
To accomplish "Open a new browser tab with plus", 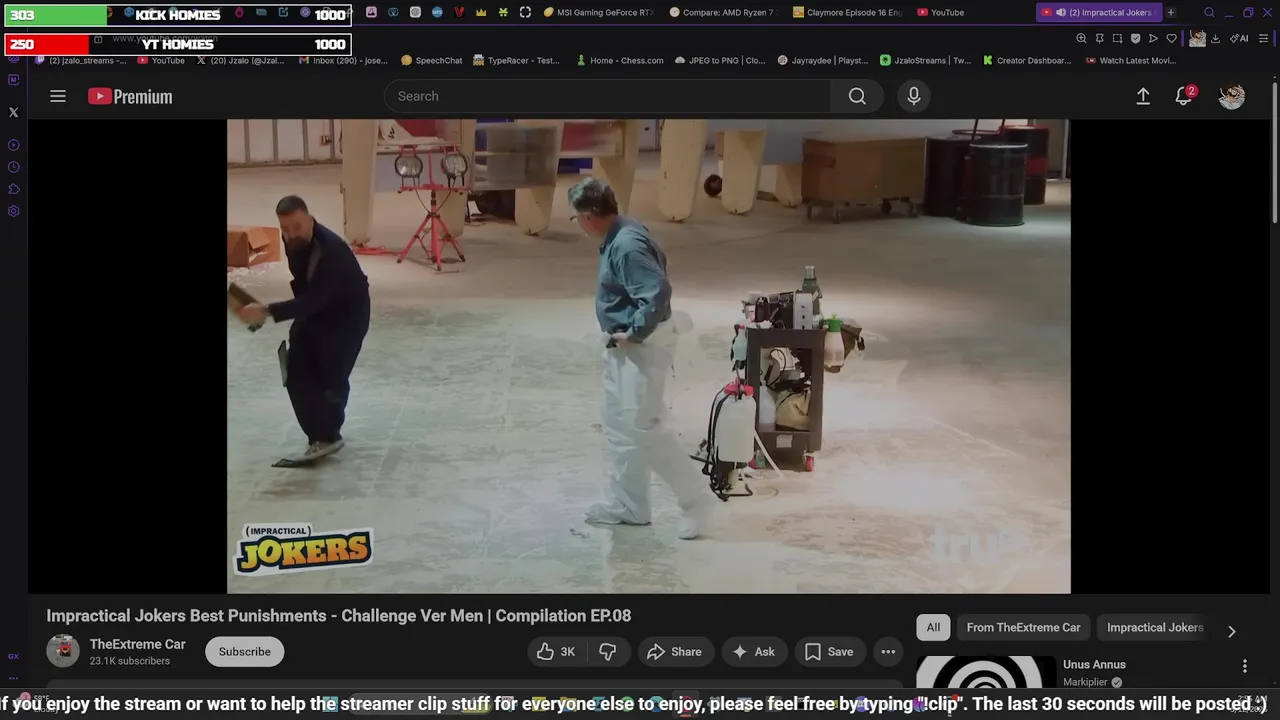I will 1171,12.
